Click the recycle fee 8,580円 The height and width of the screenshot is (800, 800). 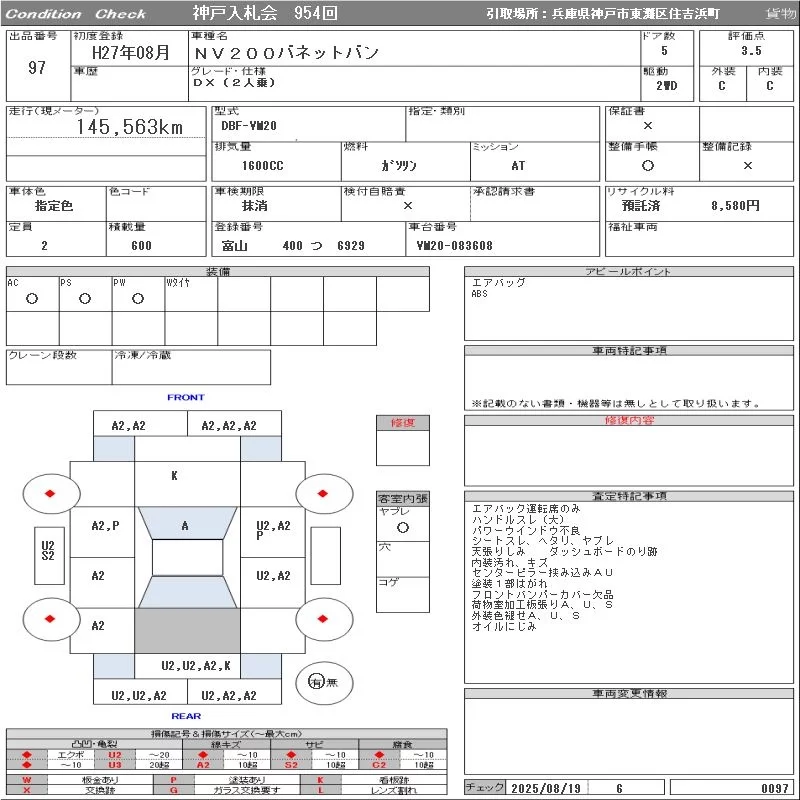tap(736, 206)
